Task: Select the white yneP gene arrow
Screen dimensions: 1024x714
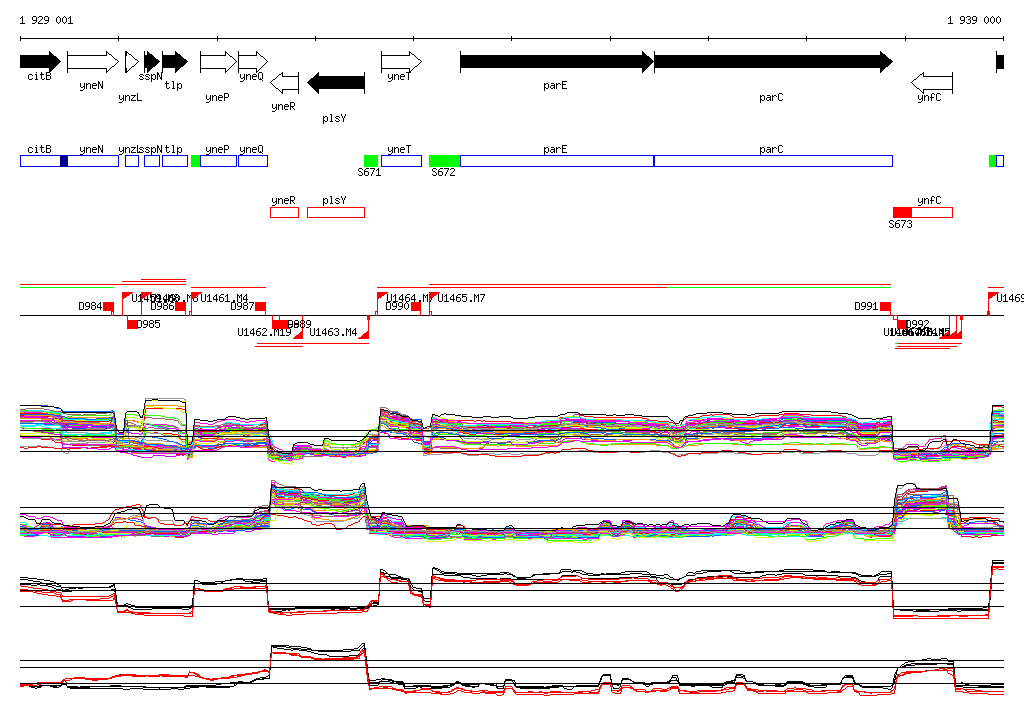Action: pos(218,62)
